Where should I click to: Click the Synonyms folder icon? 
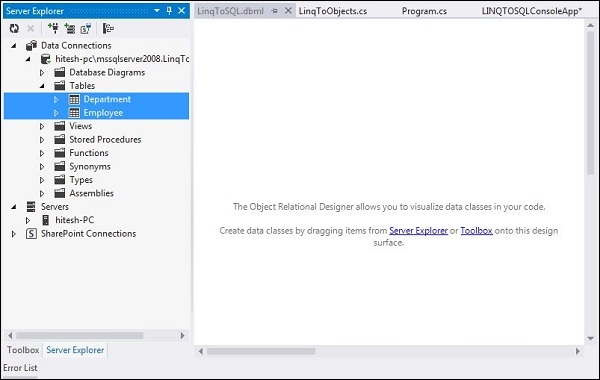[x=59, y=166]
